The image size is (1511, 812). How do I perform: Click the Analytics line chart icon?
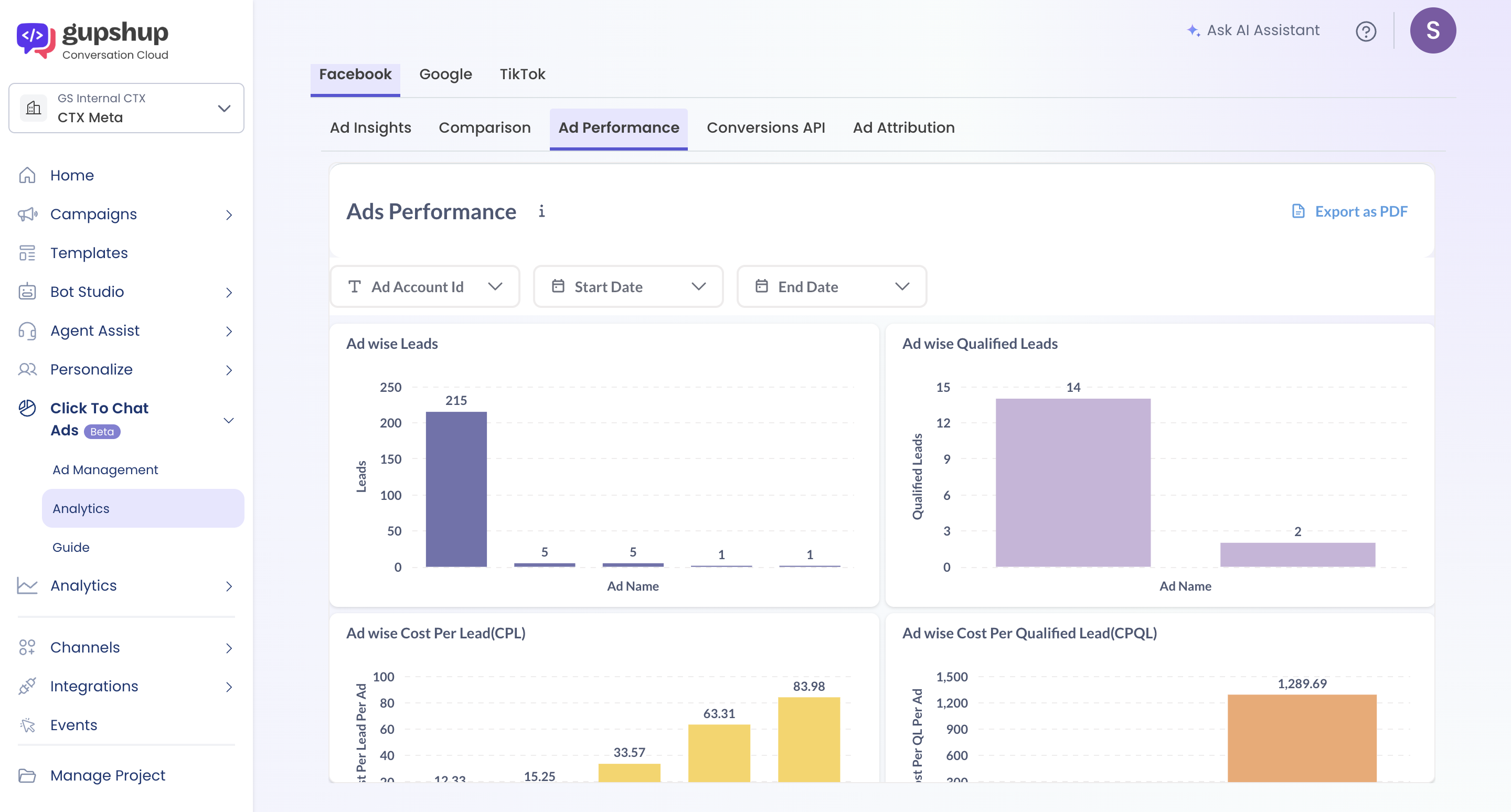27,586
